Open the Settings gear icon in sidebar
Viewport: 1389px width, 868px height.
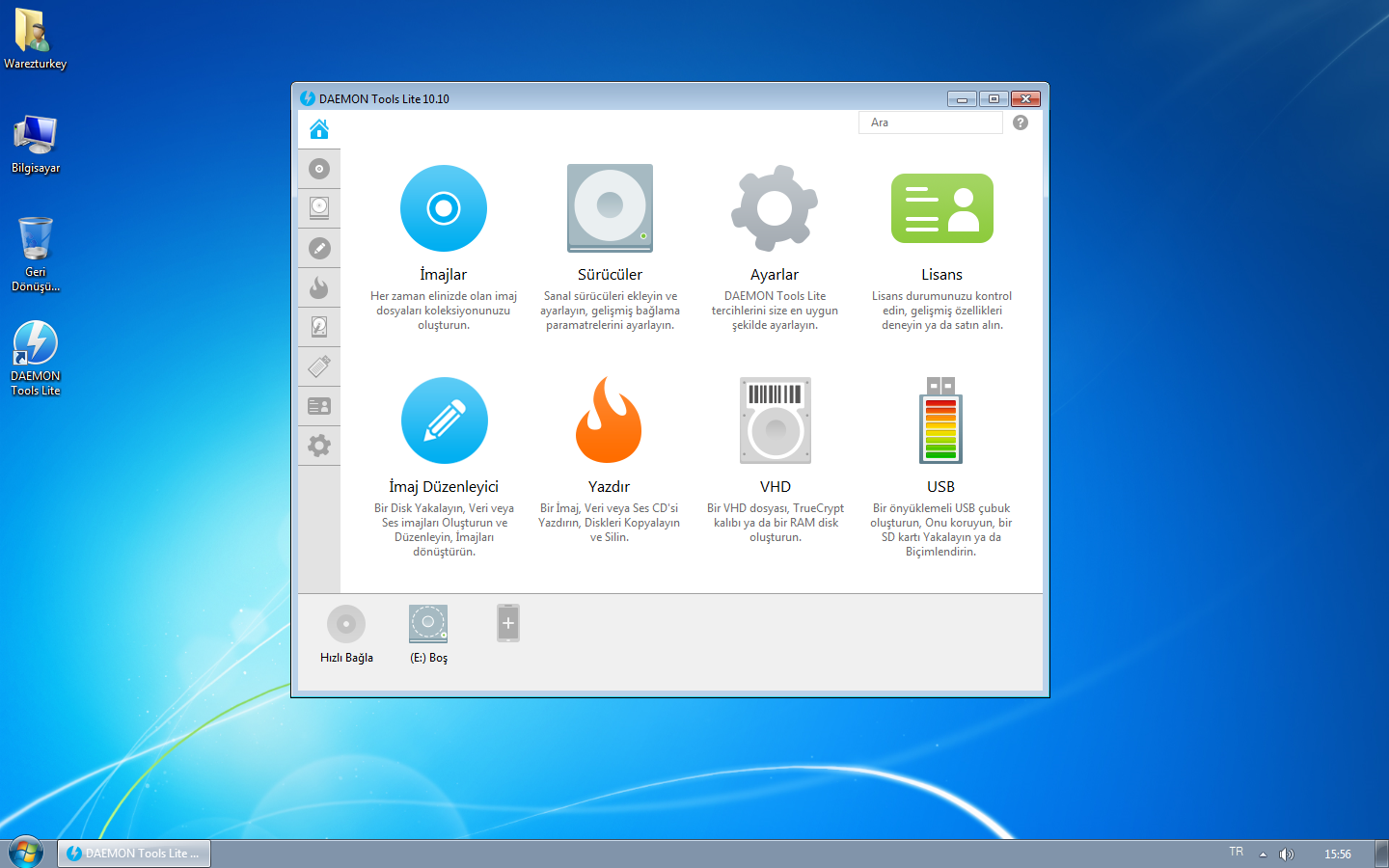319,446
